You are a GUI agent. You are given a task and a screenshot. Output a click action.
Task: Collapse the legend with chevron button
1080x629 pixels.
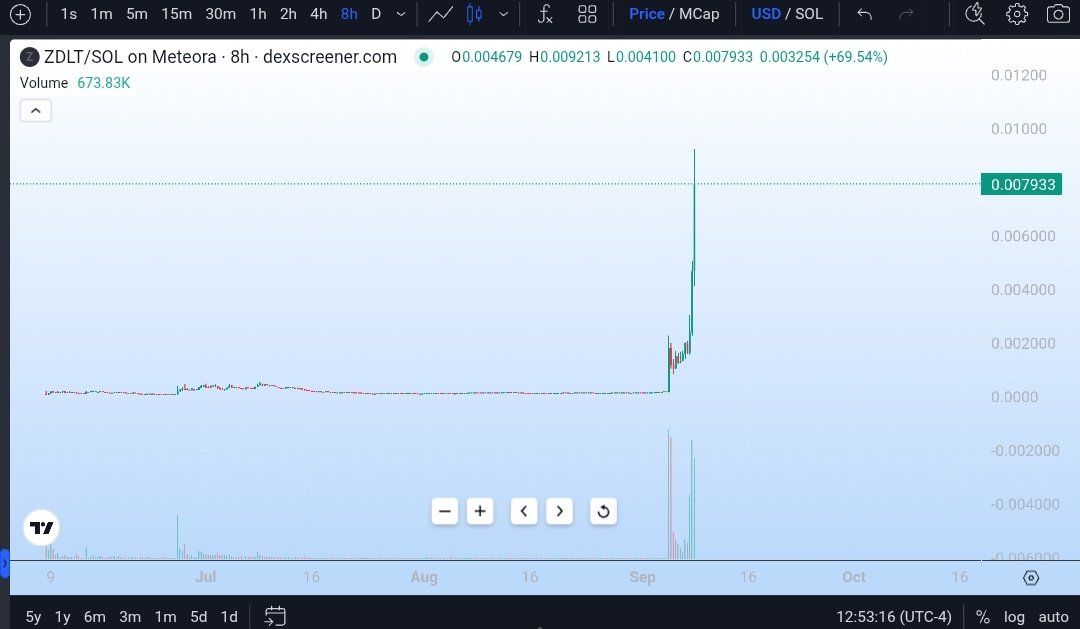pos(36,110)
